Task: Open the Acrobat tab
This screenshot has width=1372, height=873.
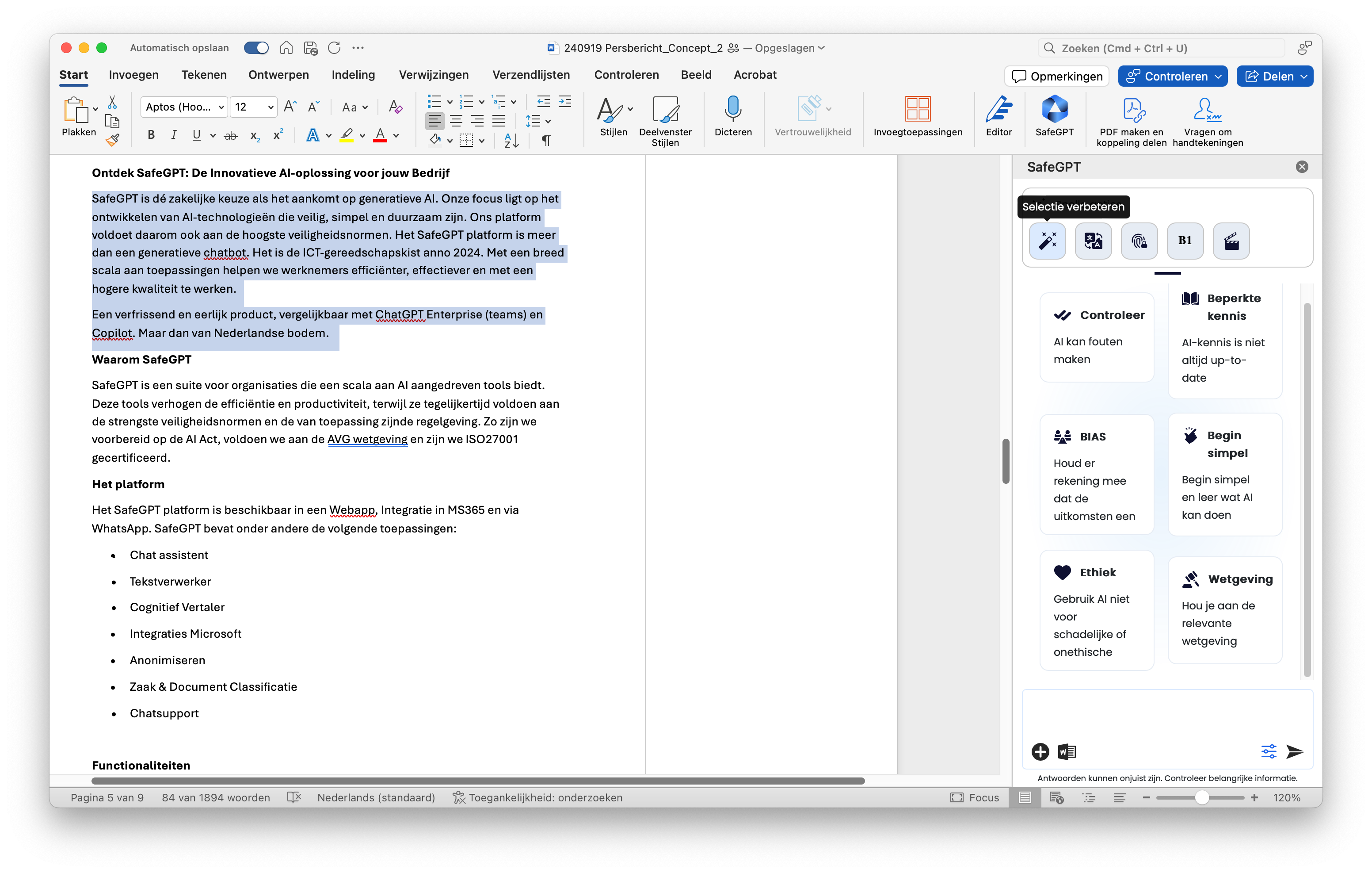Action: (x=755, y=75)
